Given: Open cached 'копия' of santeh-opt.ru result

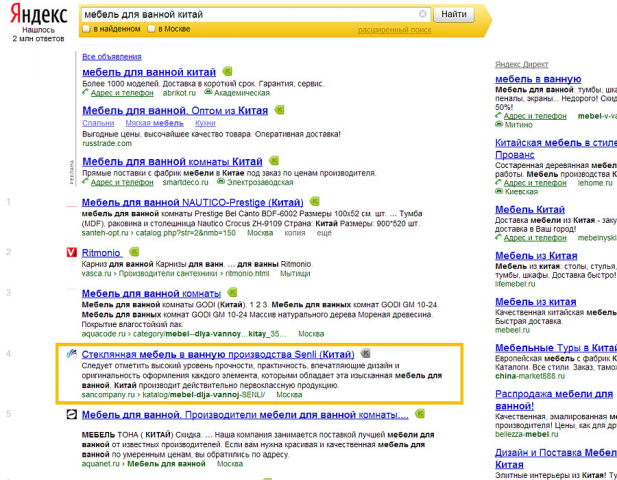Looking at the screenshot, I should pyautogui.click(x=295, y=233).
